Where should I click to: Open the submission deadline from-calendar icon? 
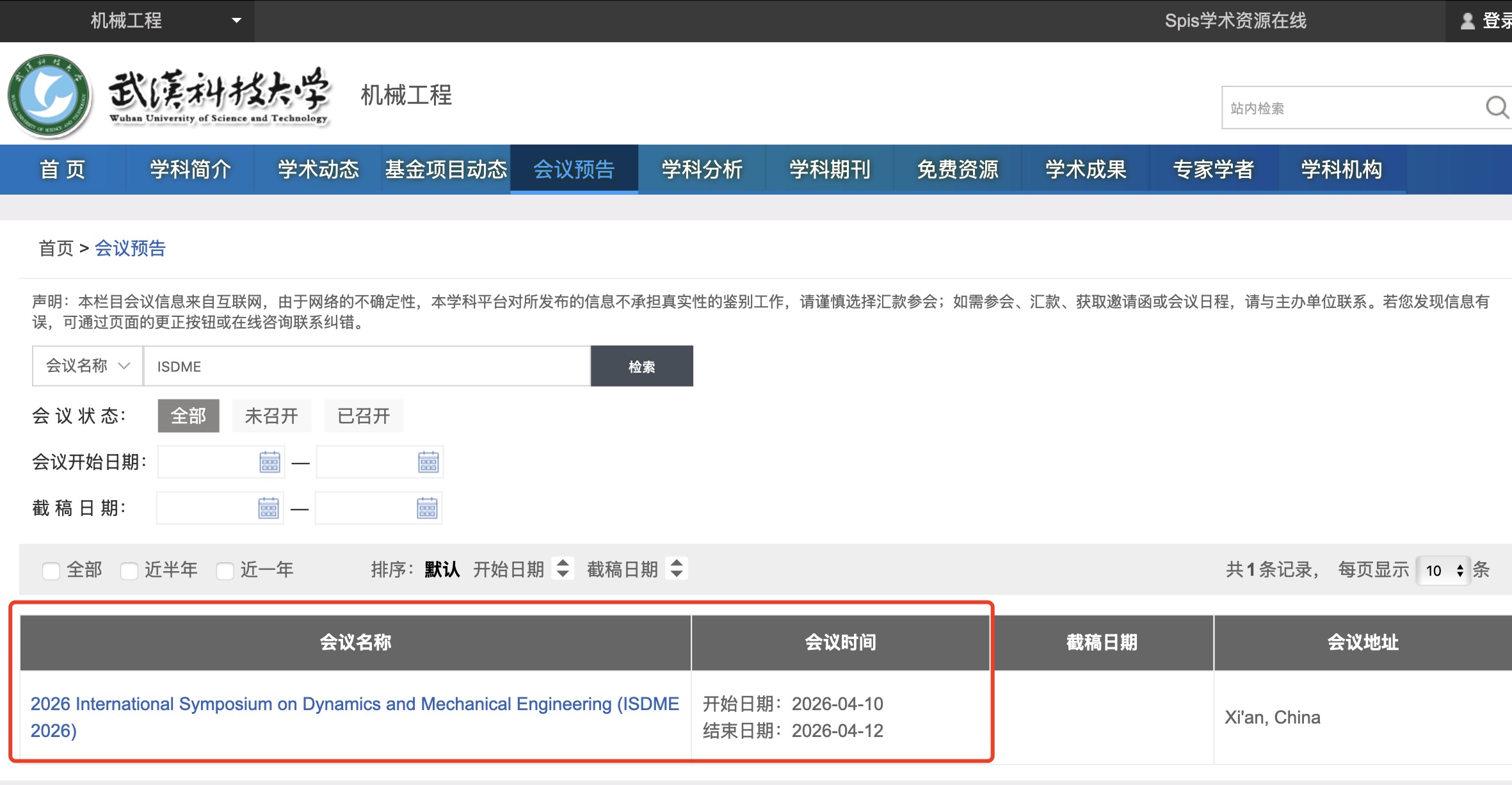coord(268,508)
